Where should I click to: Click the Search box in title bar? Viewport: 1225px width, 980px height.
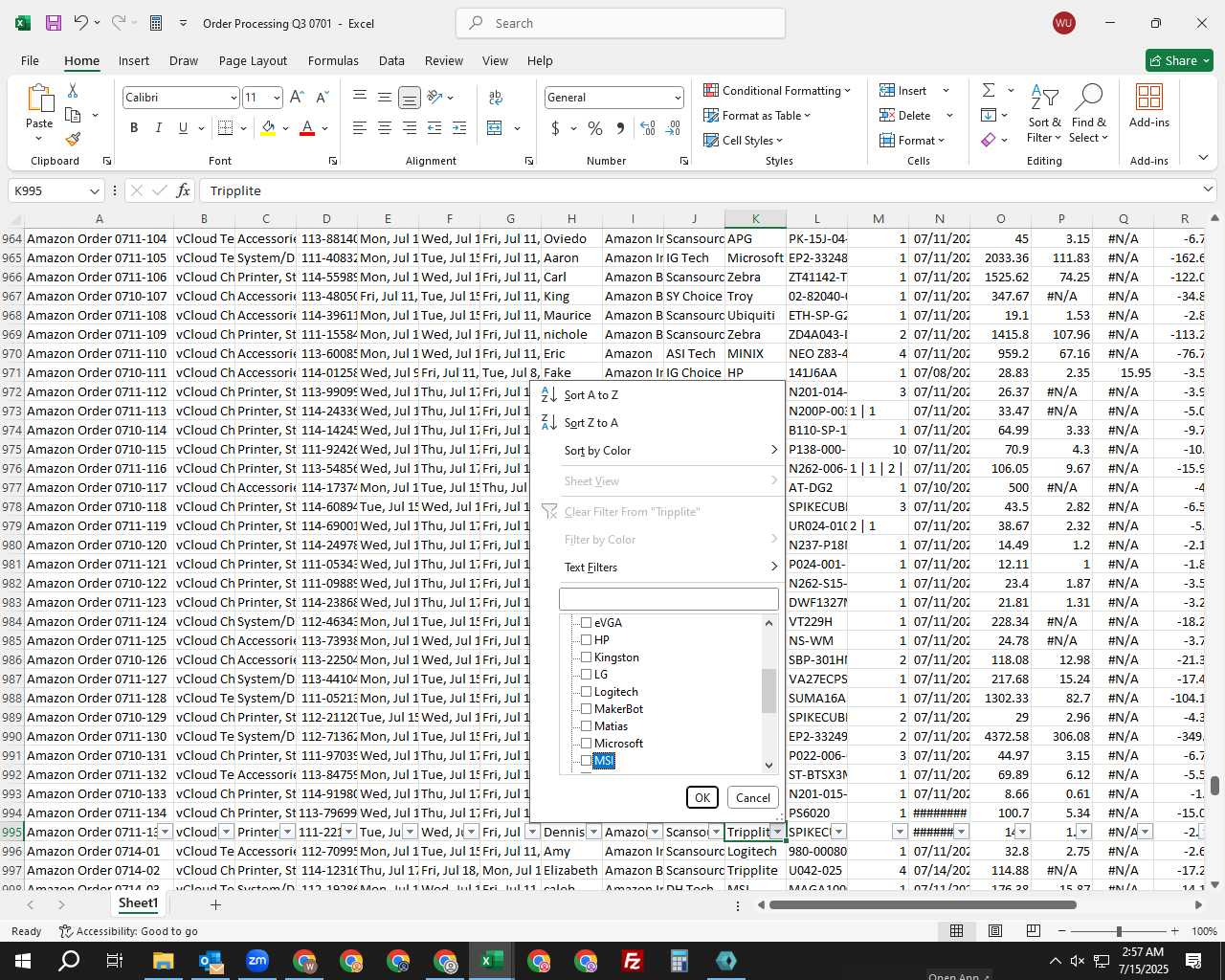(620, 23)
